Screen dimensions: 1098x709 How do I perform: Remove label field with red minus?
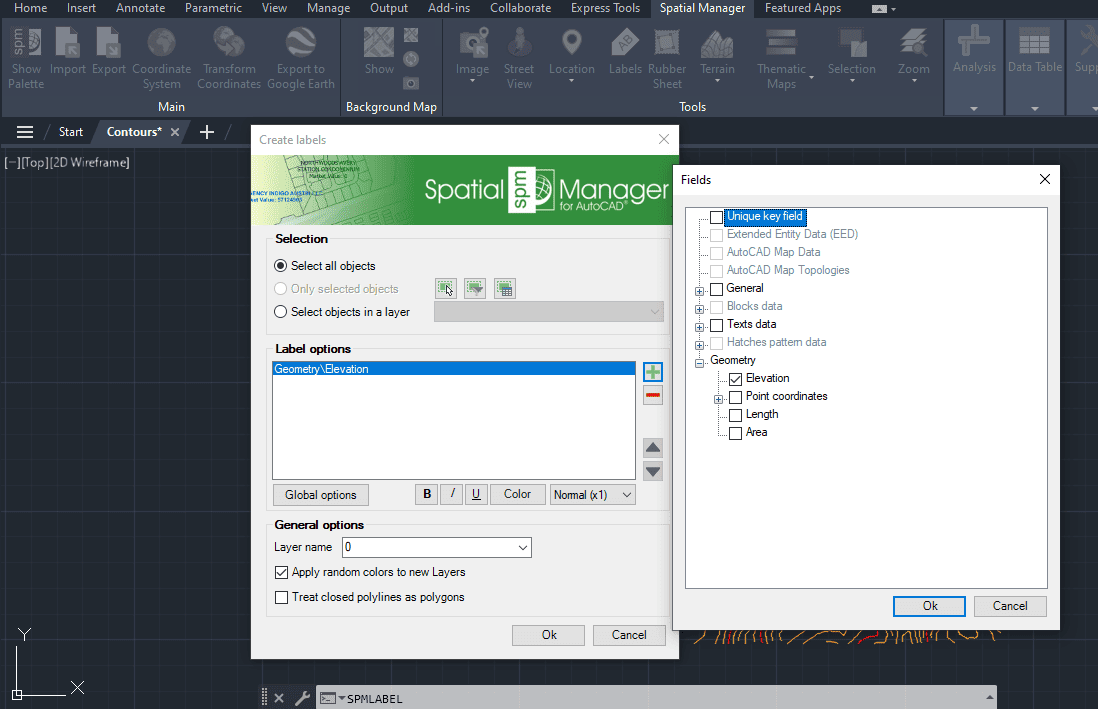[x=653, y=396]
